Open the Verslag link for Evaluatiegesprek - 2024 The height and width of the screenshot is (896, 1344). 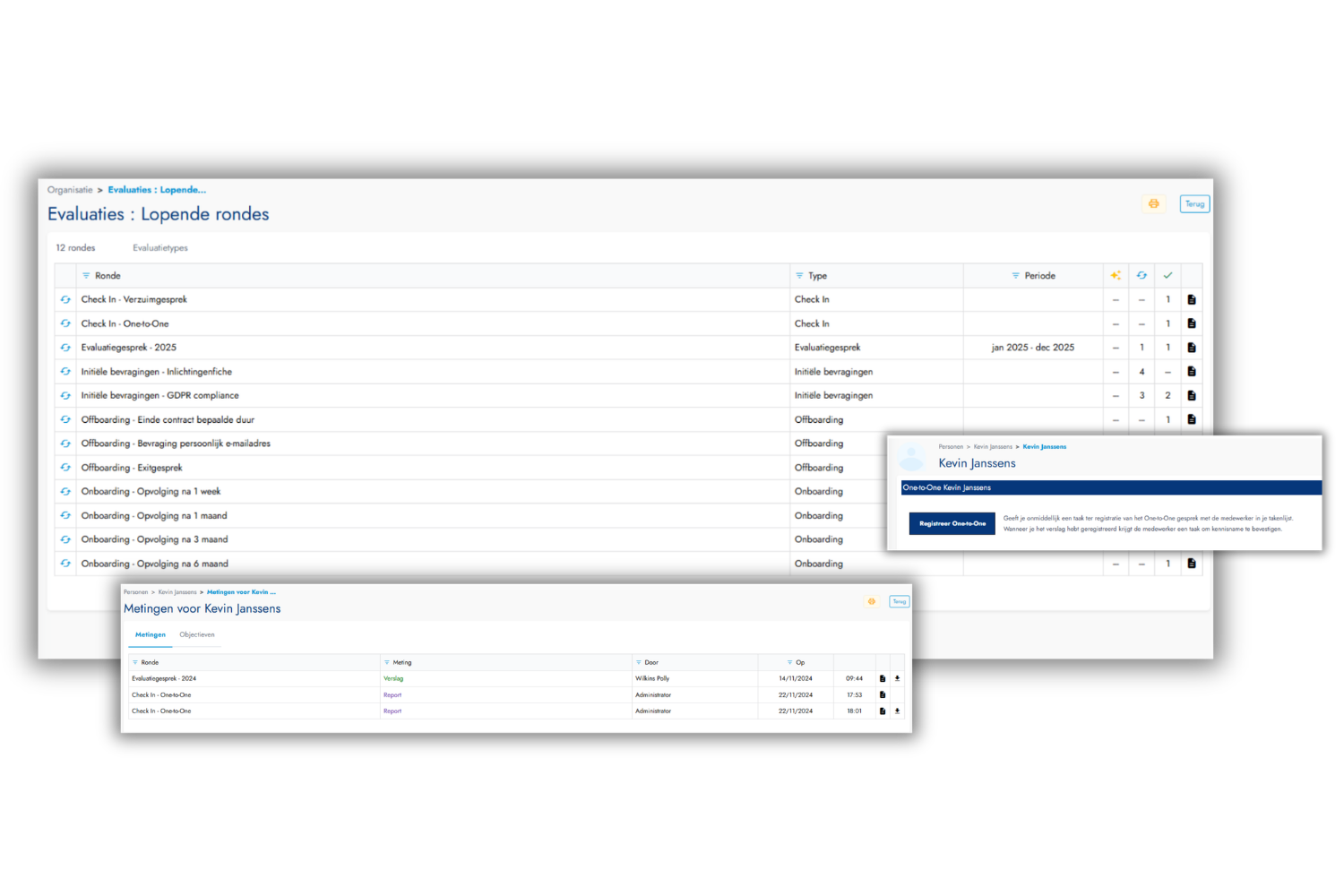click(392, 678)
